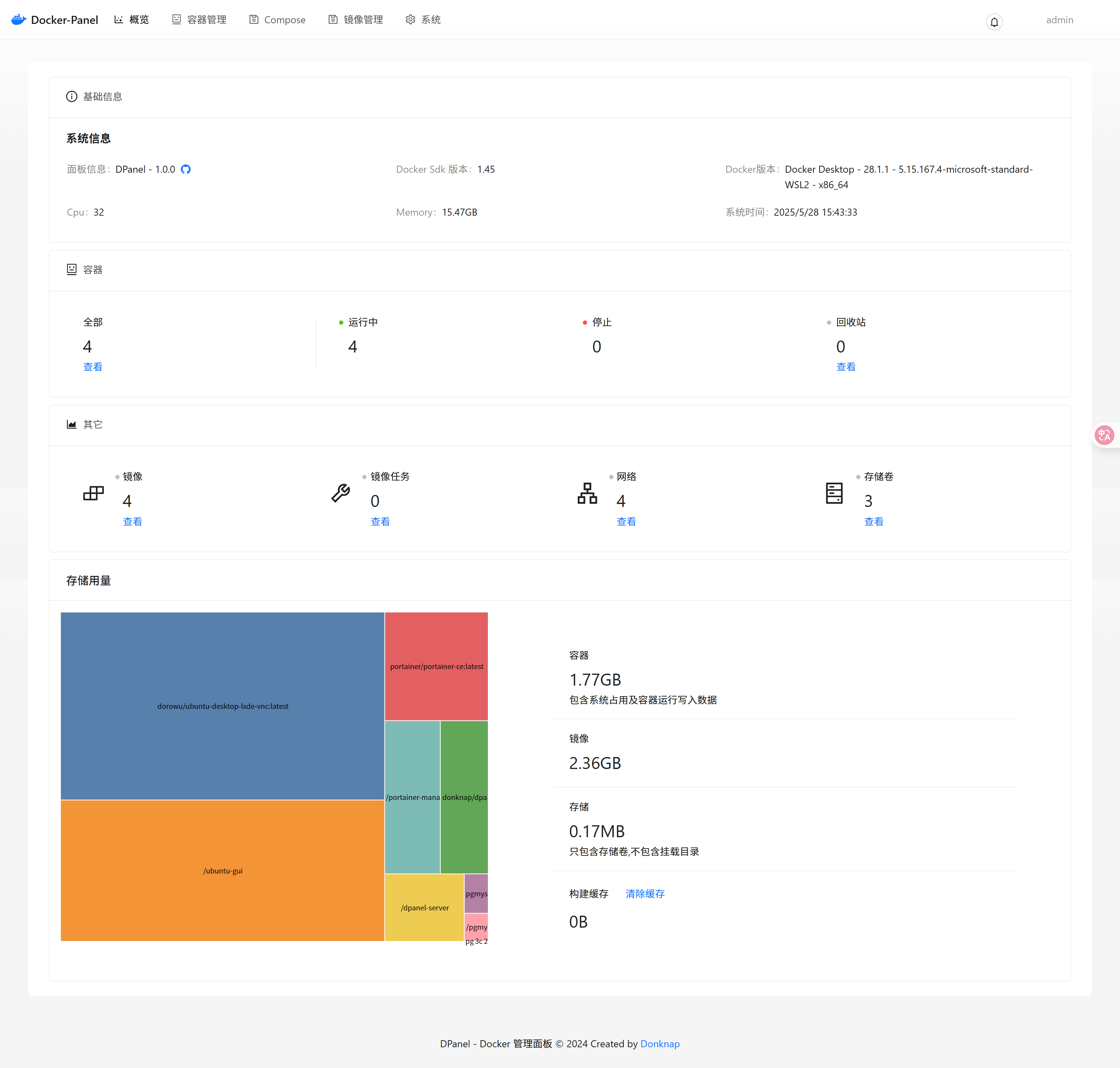
Task: Click the Memory 15.47GB value
Action: [459, 212]
